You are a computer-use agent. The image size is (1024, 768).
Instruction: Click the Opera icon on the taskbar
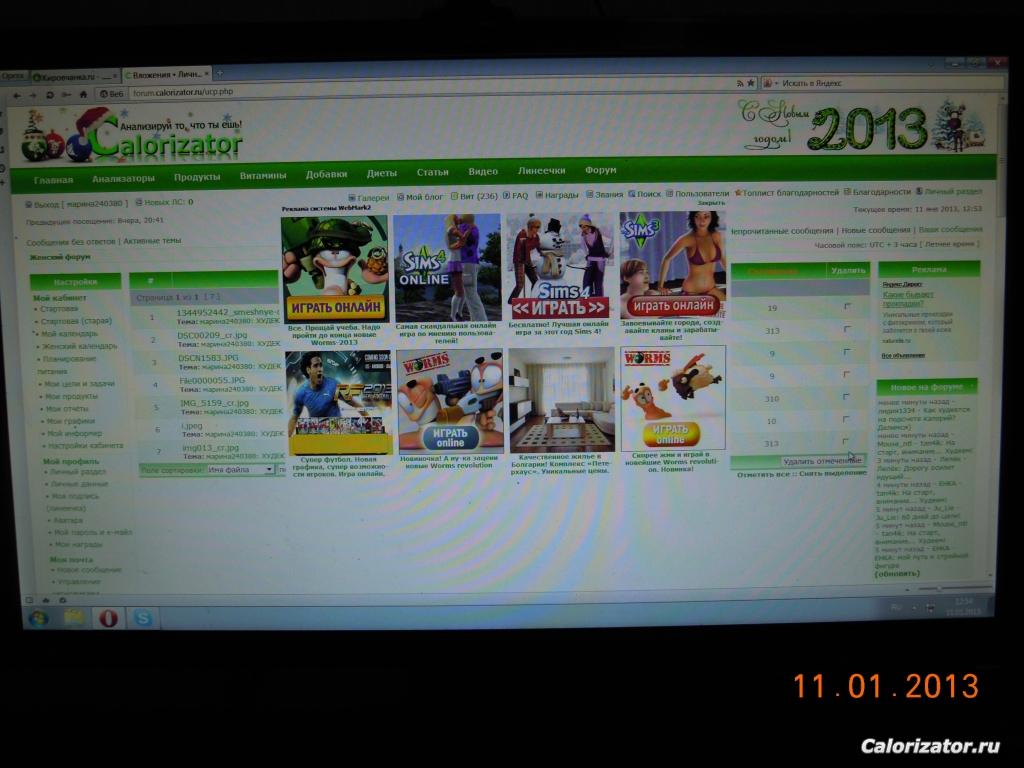pos(108,618)
